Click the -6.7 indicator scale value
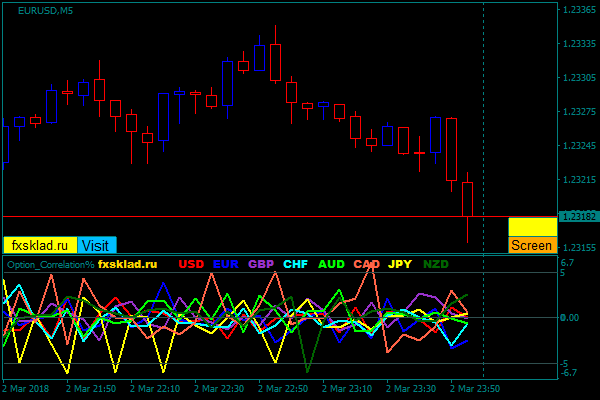The height and width of the screenshot is (400, 600). tap(568, 373)
